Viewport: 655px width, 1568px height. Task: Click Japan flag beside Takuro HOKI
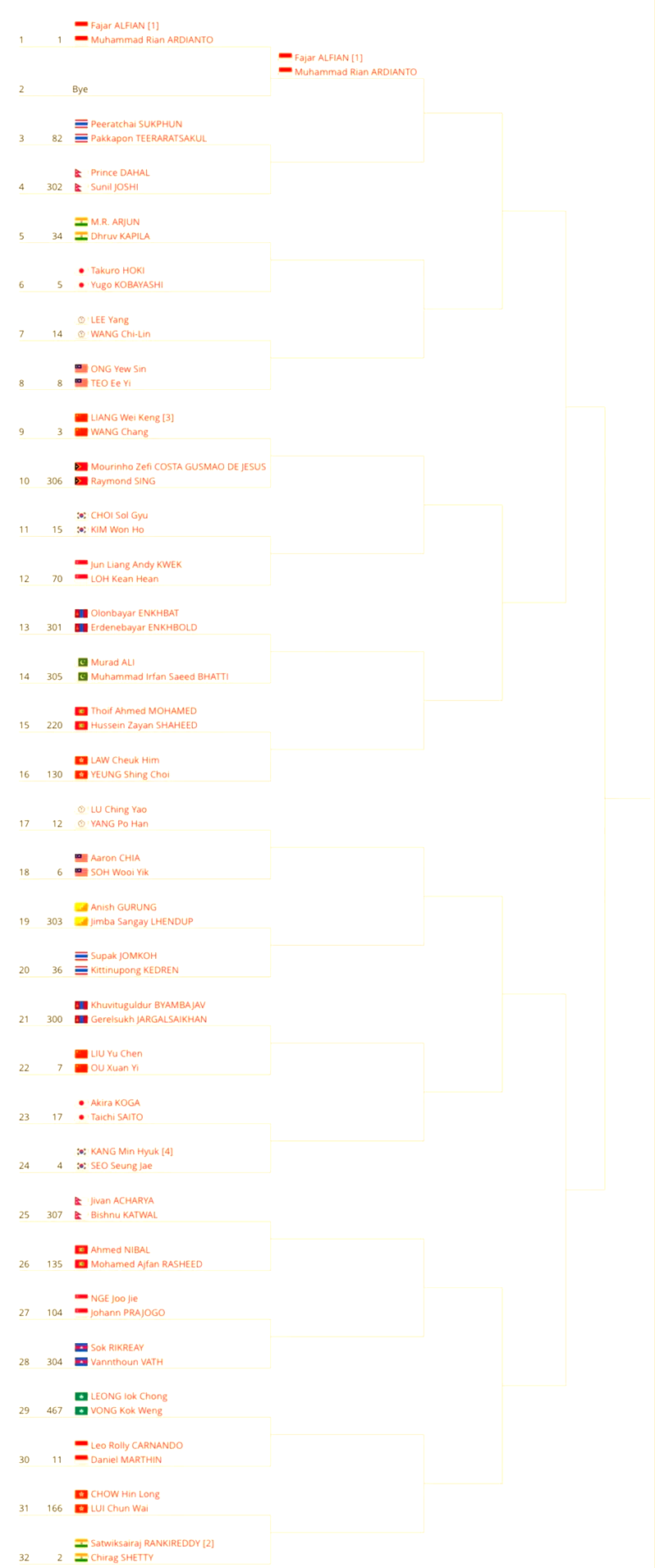81,271
